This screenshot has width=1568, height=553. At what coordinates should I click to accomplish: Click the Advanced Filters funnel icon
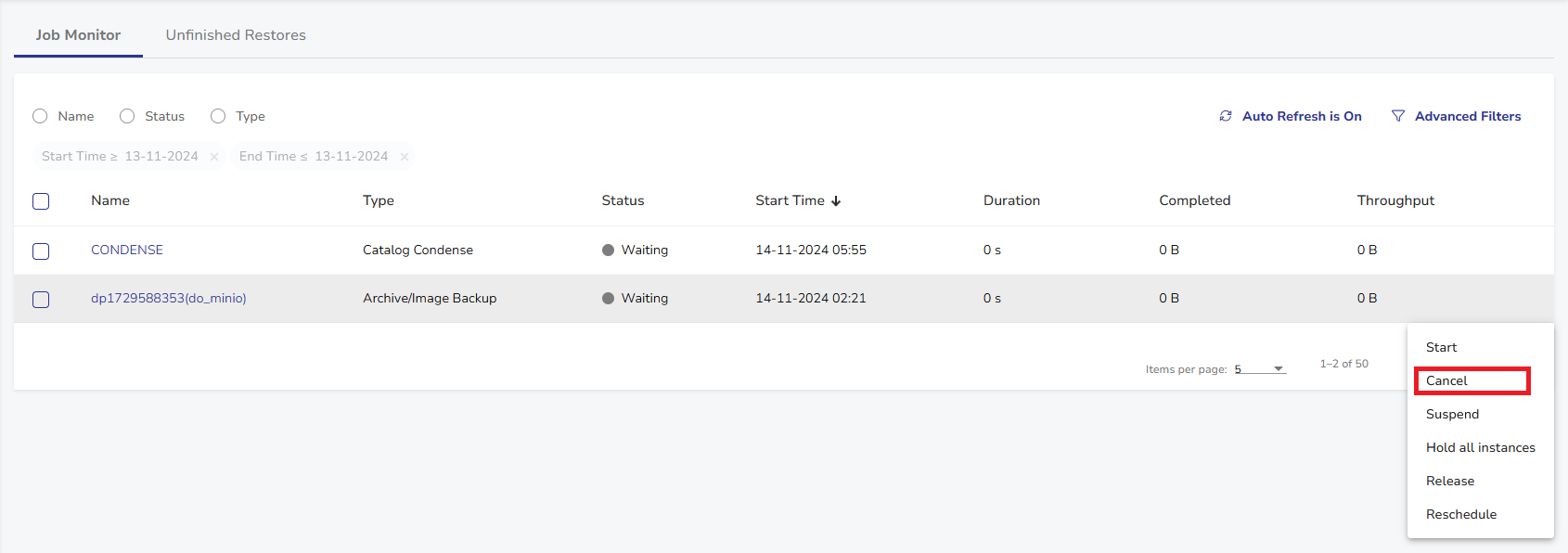coord(1398,116)
